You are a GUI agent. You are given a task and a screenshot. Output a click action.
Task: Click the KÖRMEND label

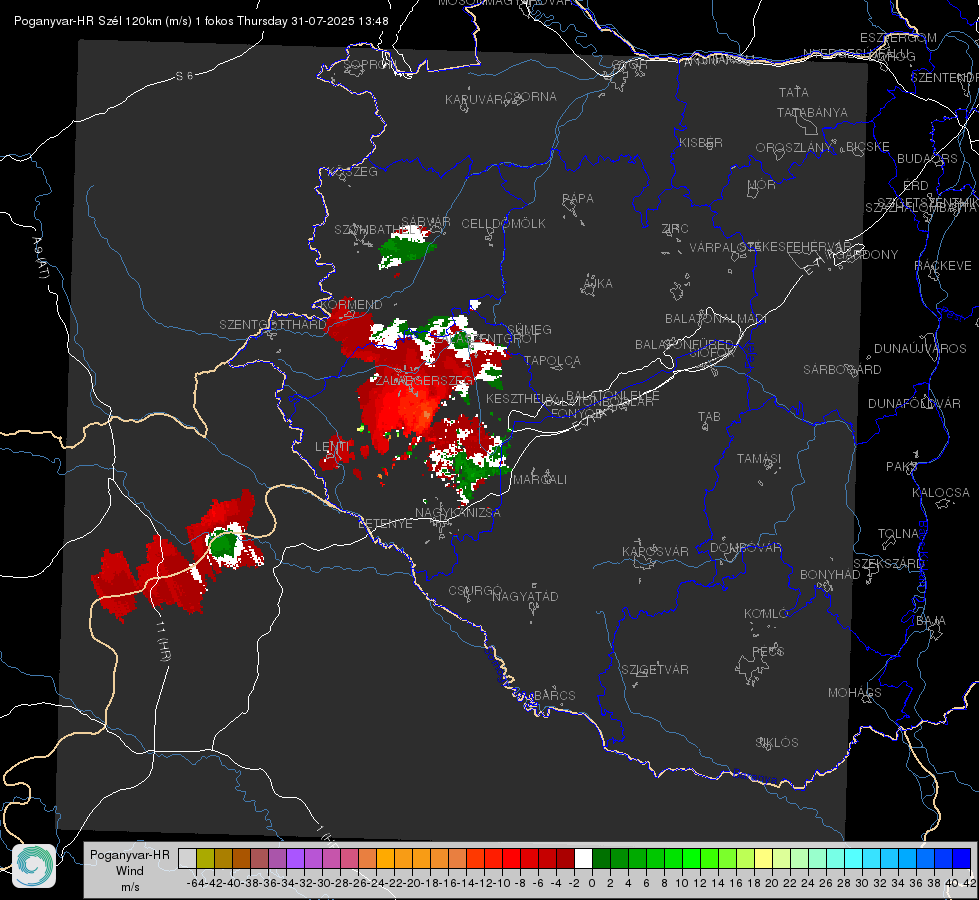(351, 305)
